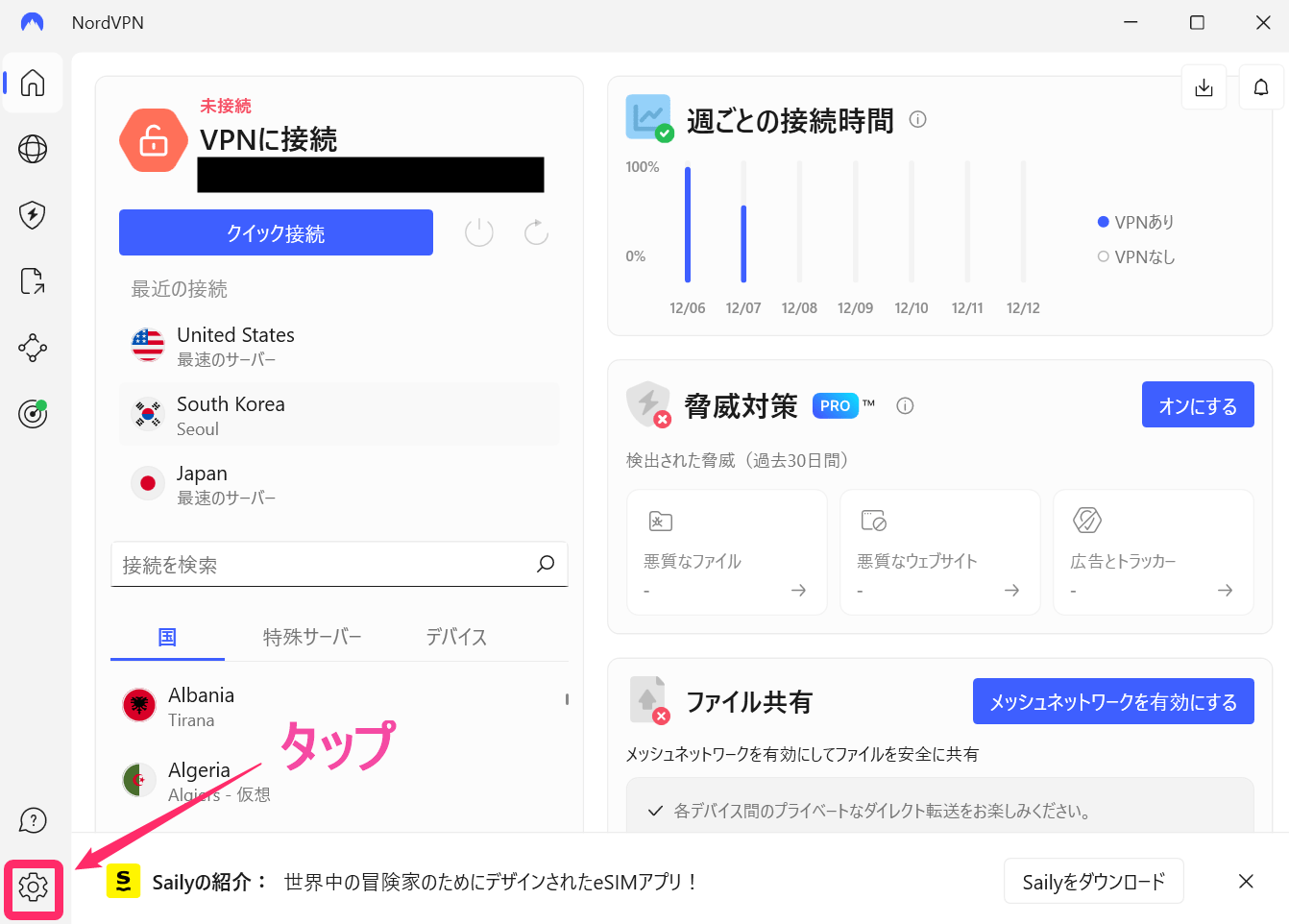The image size is (1289, 924).
Task: Click the オンにする button
Action: (1198, 404)
